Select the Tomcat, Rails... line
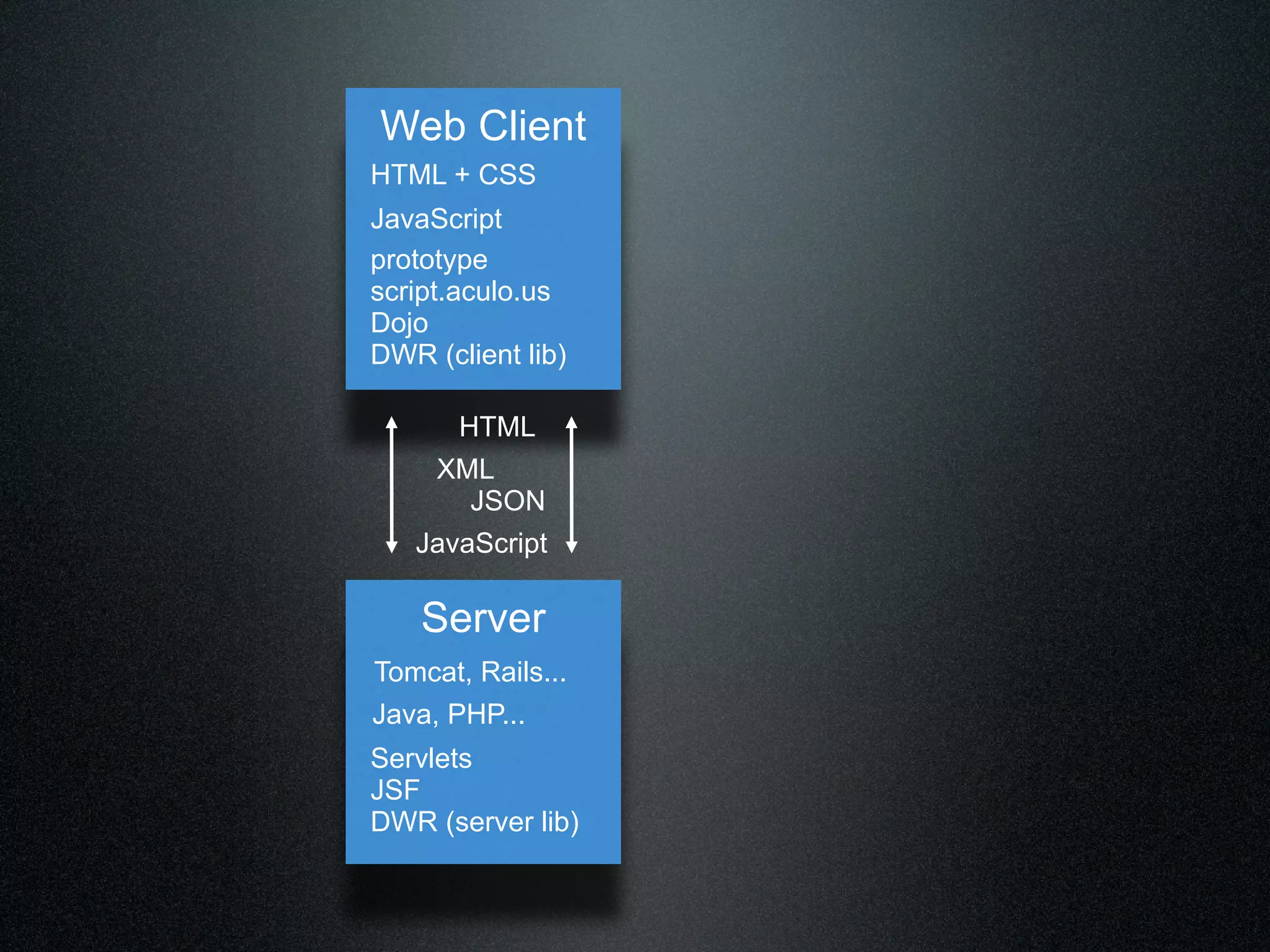This screenshot has width=1270, height=952. tap(469, 672)
